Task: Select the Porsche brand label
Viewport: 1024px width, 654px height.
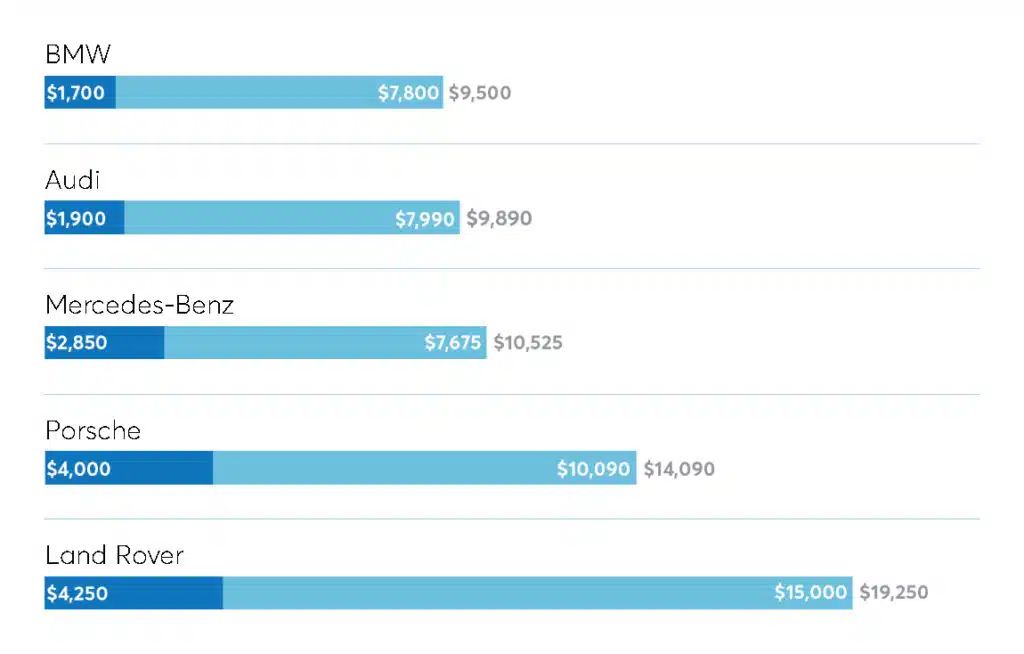Action: (x=93, y=431)
